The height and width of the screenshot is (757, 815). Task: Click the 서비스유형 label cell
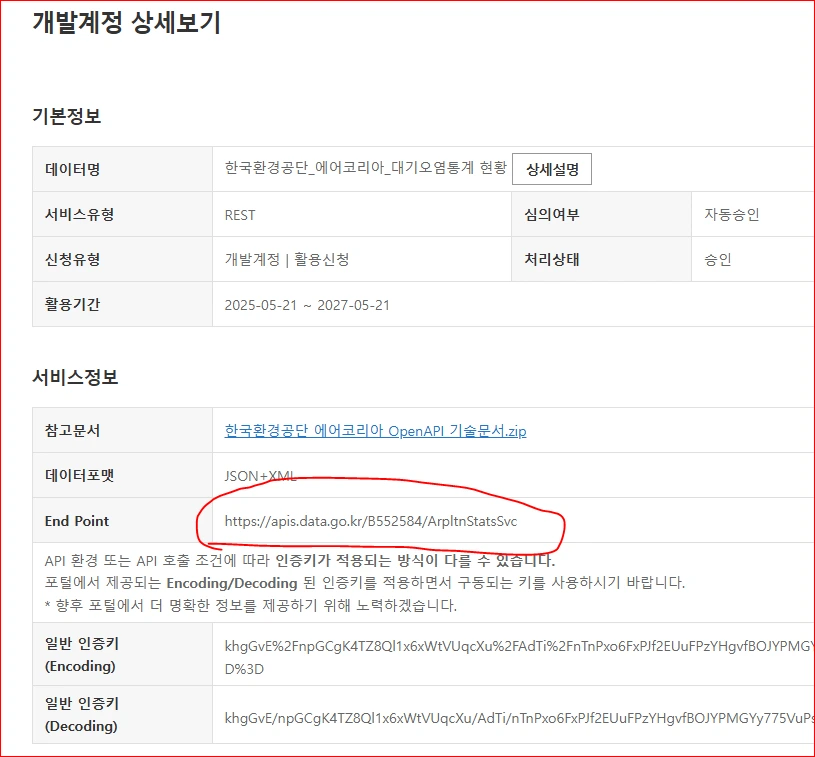click(122, 214)
